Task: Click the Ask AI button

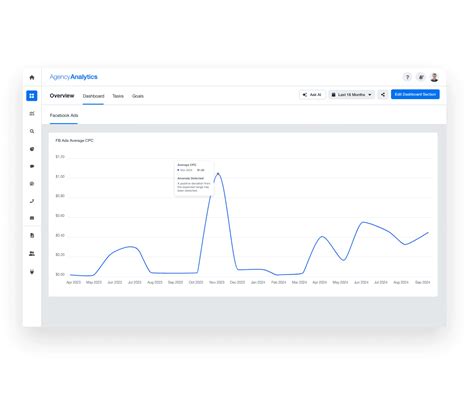Action: (x=312, y=95)
